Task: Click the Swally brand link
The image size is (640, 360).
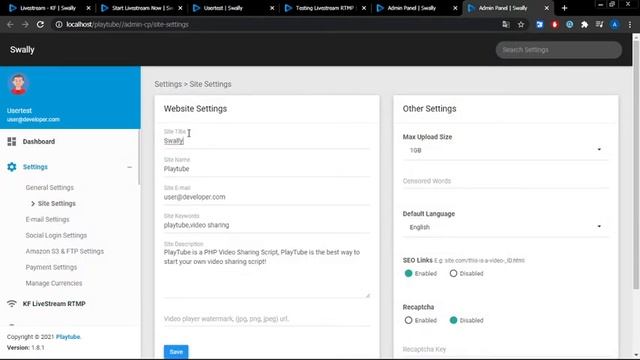Action: 22,50
